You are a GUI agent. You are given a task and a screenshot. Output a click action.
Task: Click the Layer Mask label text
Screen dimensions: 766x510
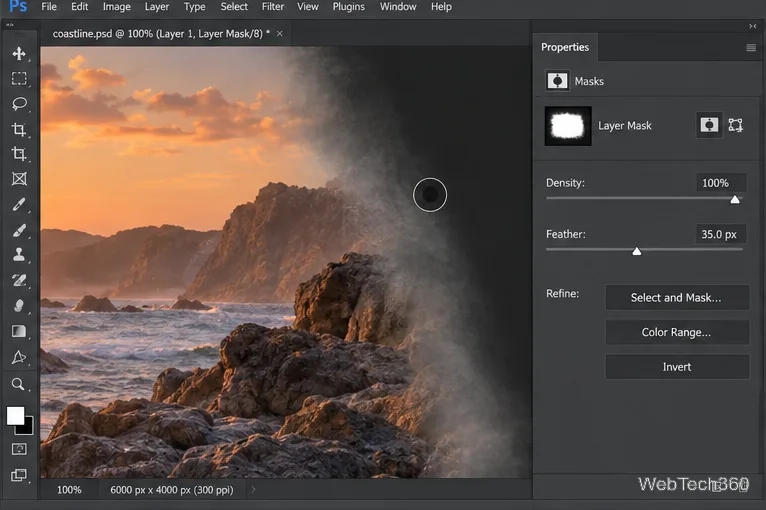[x=625, y=126]
